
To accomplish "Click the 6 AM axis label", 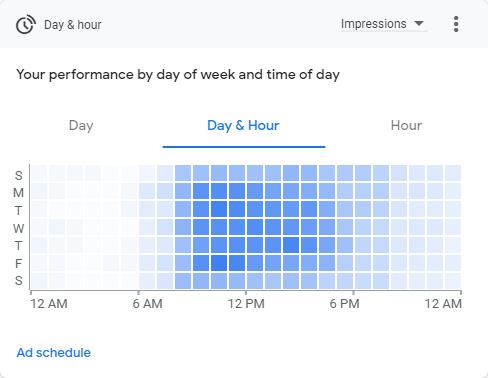I will coord(147,304).
